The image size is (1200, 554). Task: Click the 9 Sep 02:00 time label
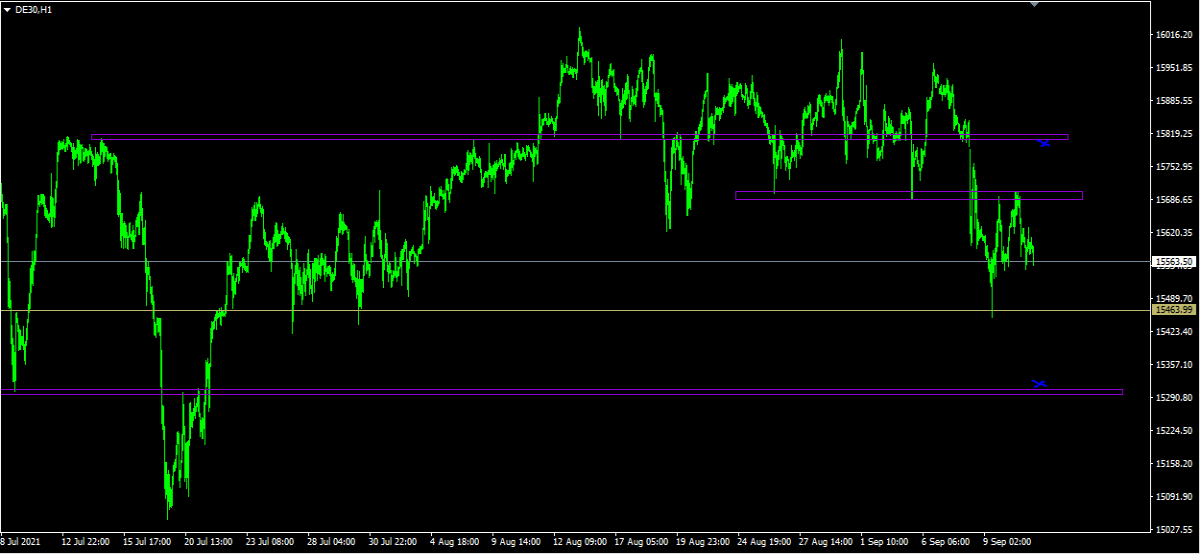(x=1008, y=542)
